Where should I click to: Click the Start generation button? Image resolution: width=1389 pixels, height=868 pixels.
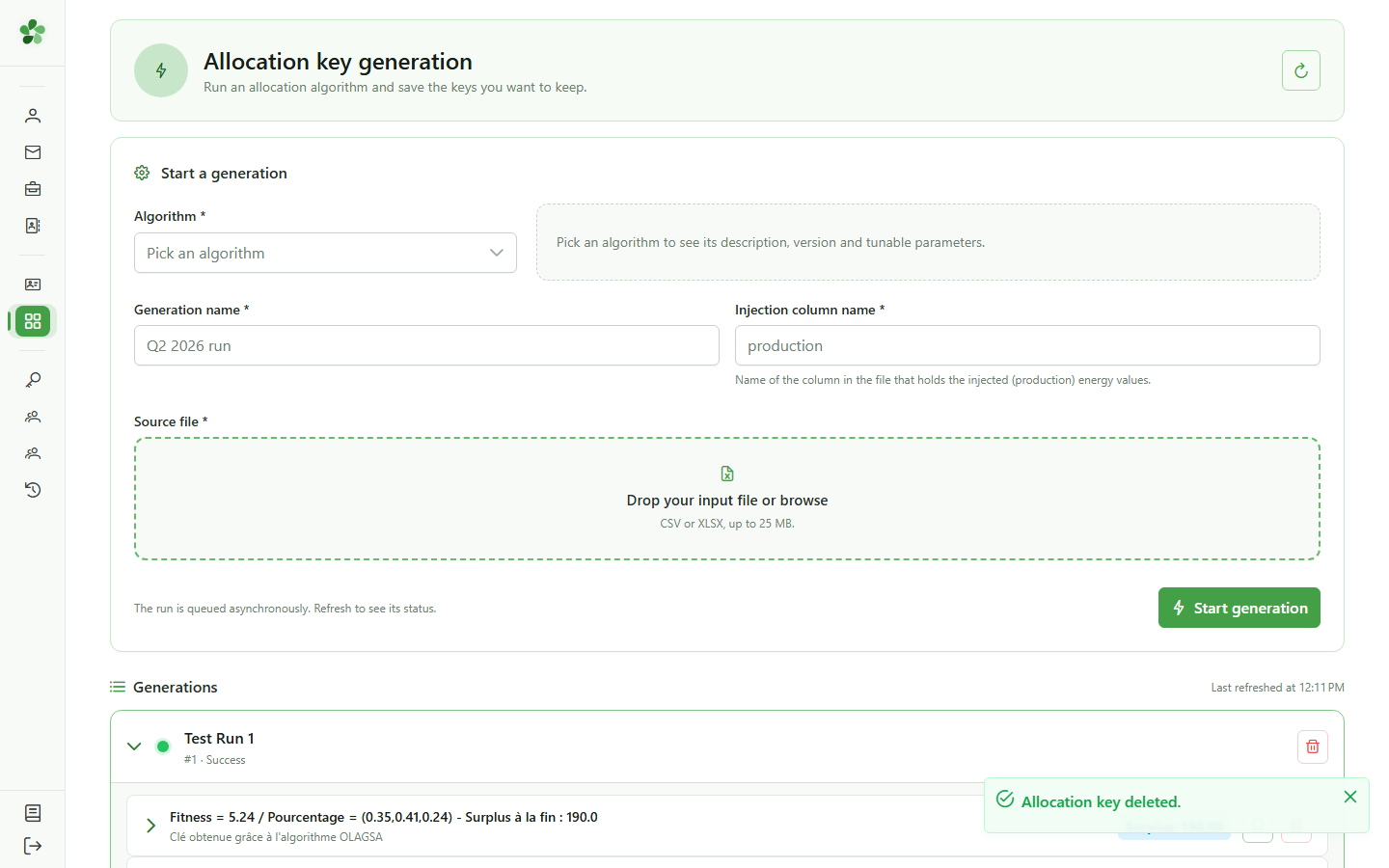[1239, 608]
